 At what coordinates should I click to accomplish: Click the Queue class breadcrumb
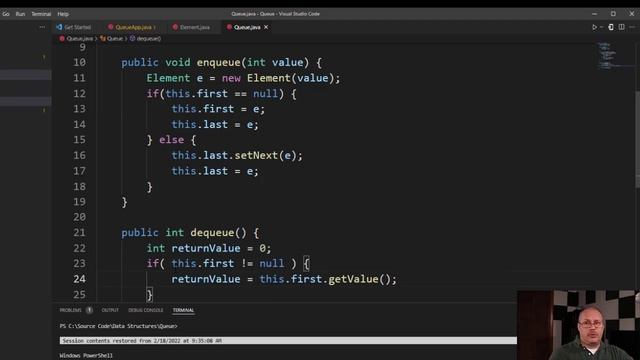click(111, 38)
